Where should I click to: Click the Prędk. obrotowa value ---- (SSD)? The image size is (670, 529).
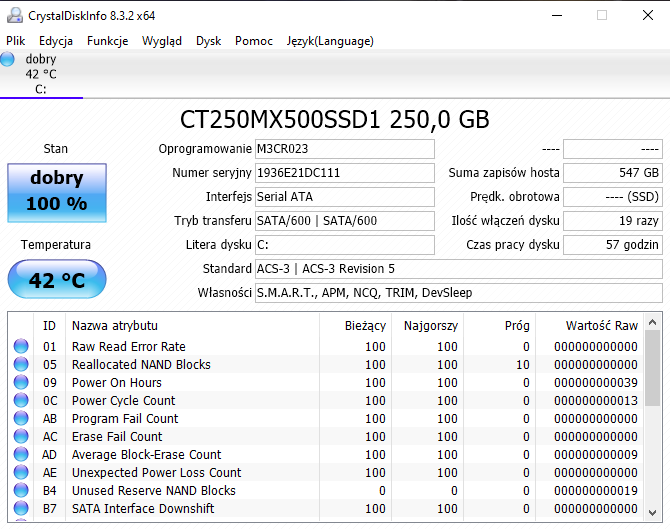(613, 197)
